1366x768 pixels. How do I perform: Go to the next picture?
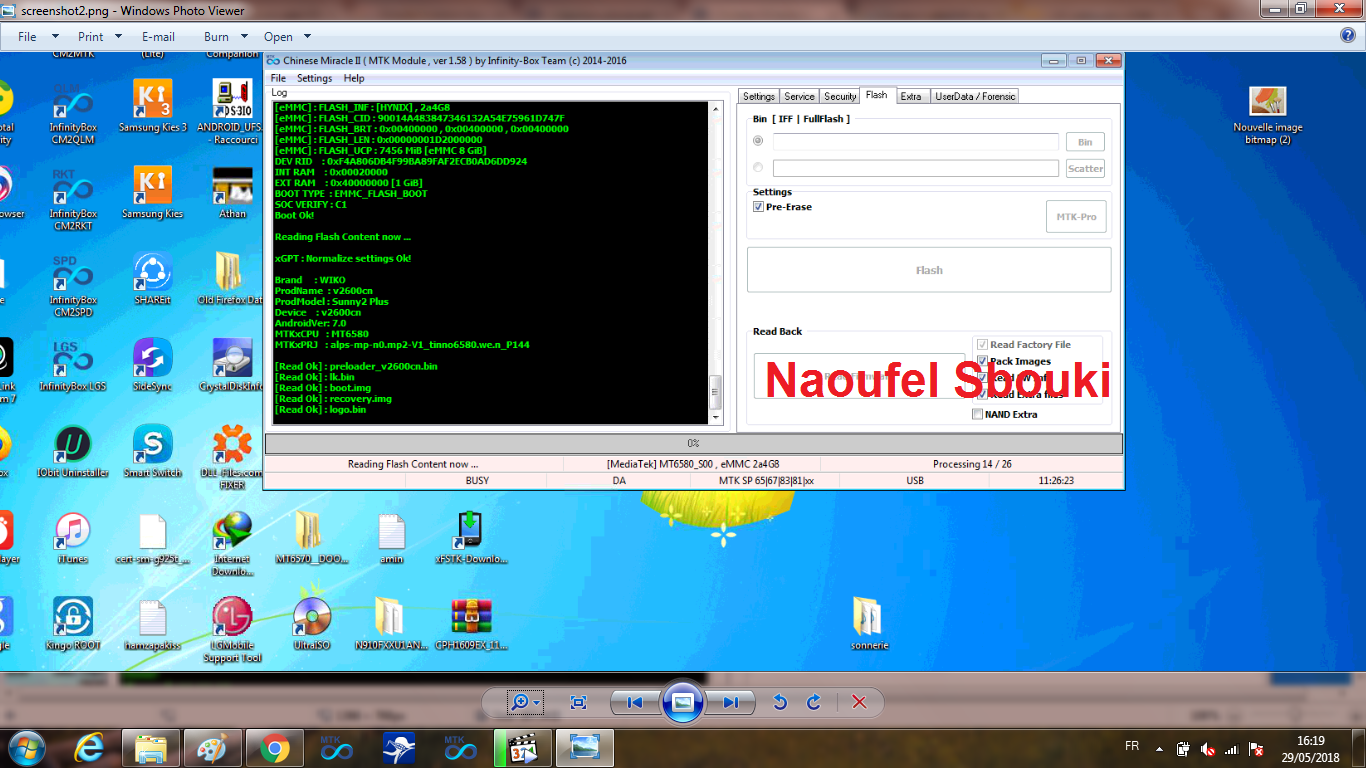click(x=731, y=702)
